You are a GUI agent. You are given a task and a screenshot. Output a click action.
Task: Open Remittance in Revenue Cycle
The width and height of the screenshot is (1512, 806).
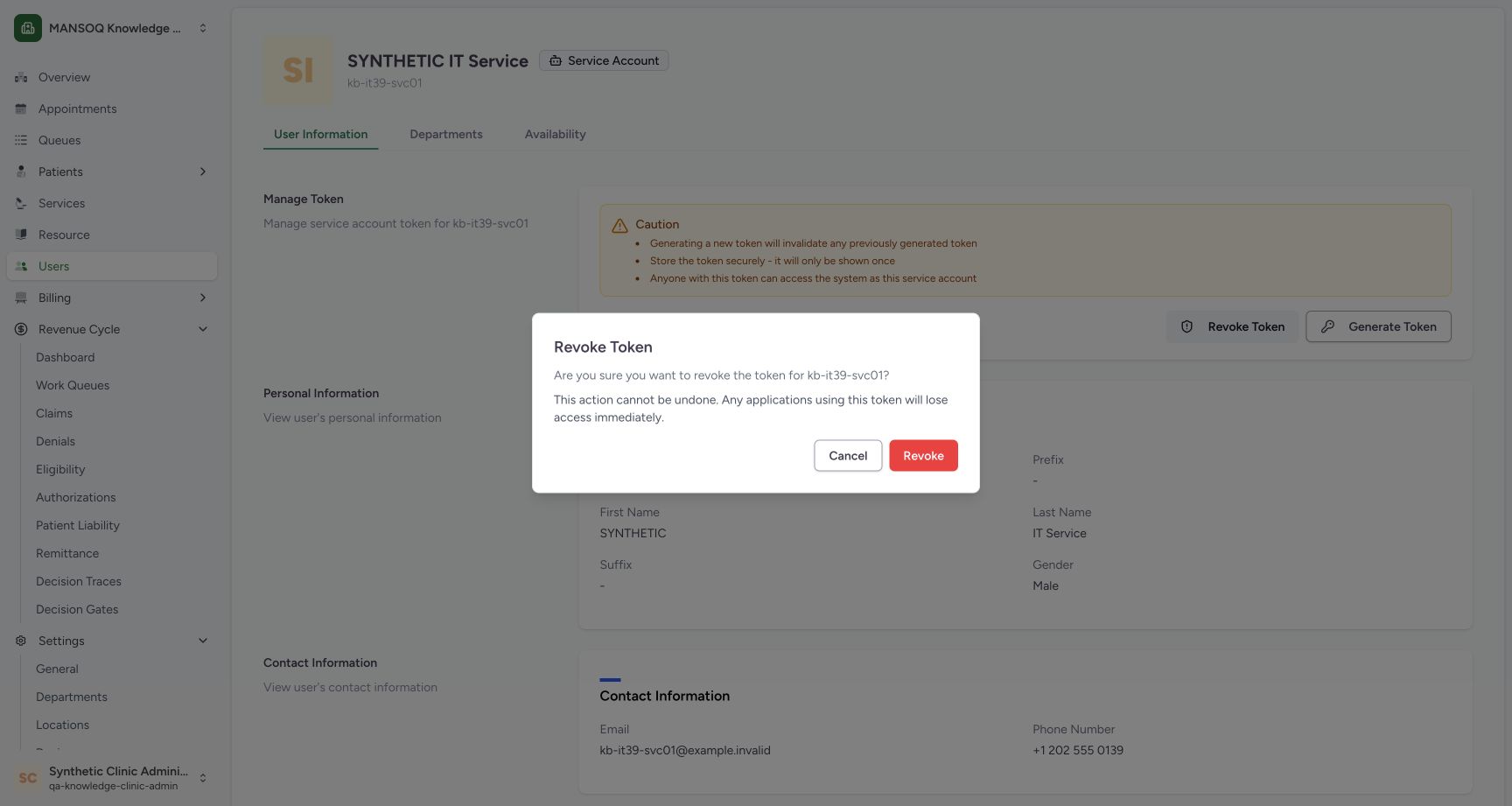67,553
